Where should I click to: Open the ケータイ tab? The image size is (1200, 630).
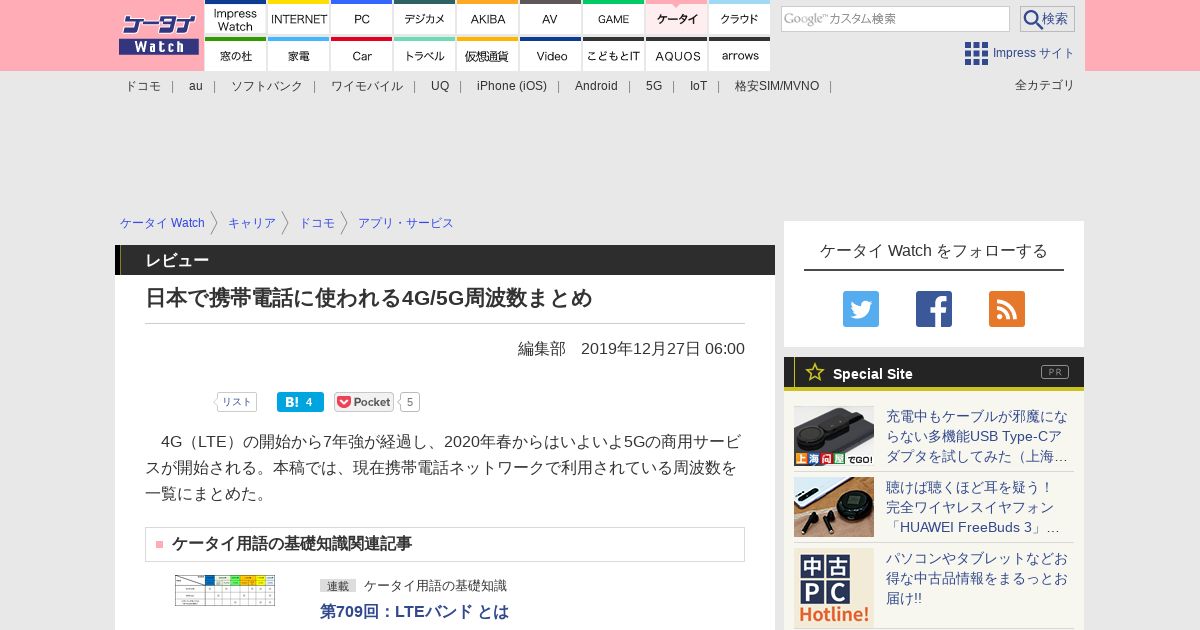pyautogui.click(x=677, y=19)
